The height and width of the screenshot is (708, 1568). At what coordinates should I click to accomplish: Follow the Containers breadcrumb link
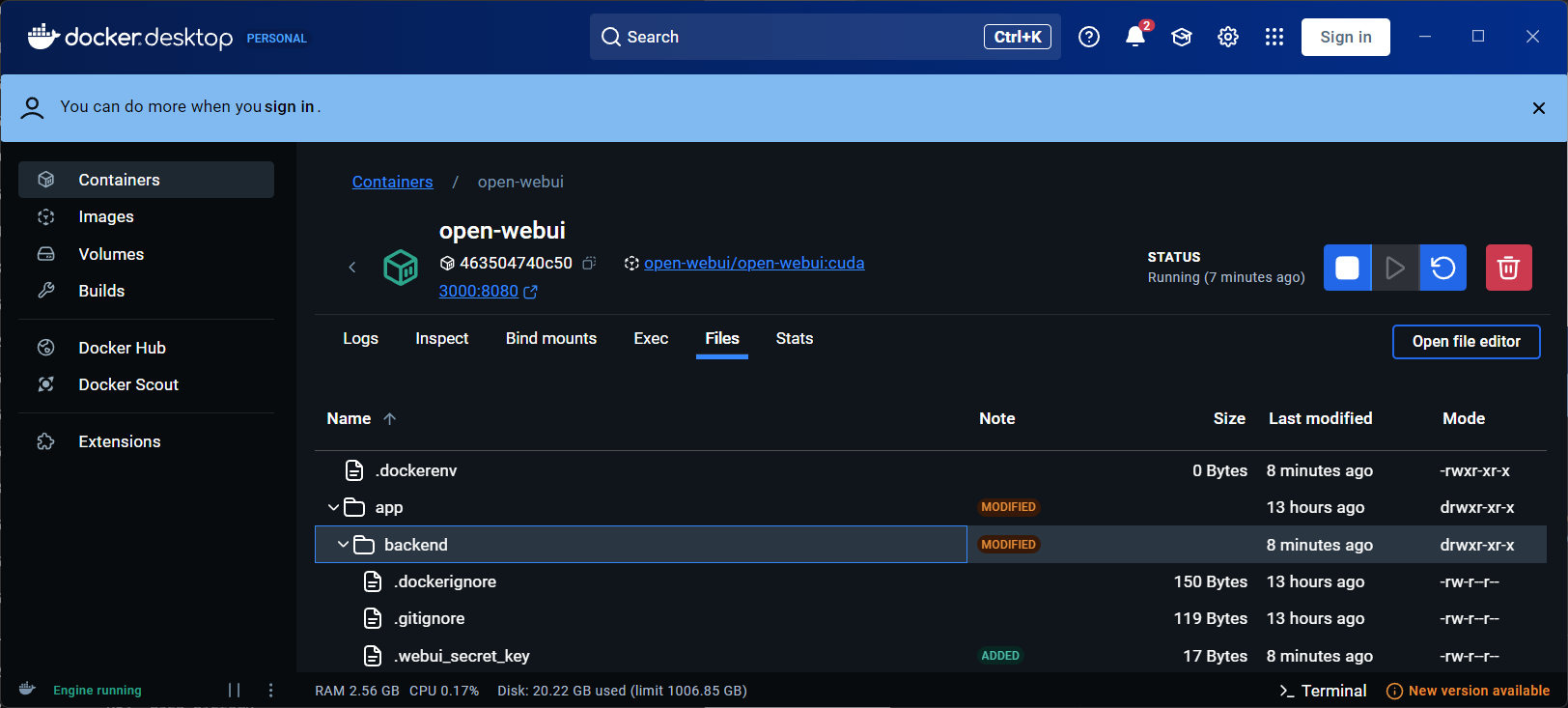(x=392, y=182)
